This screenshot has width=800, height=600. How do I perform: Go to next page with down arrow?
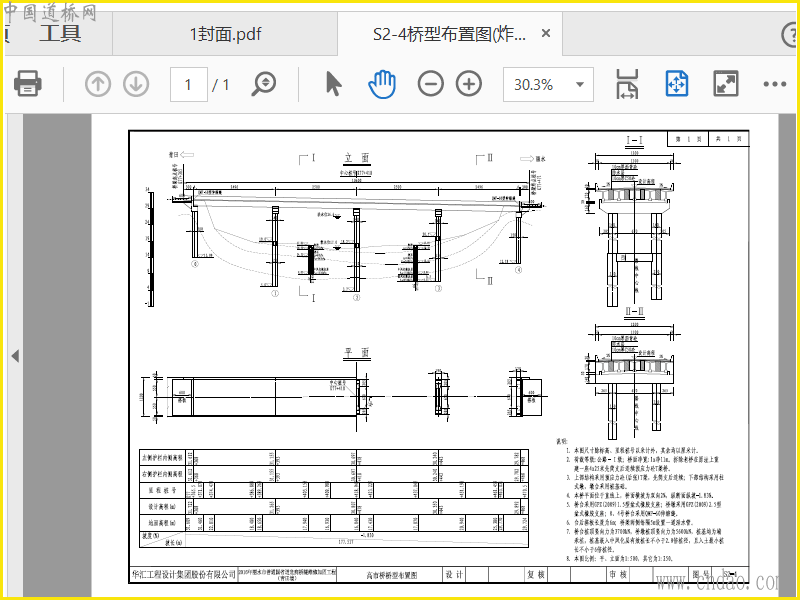point(136,84)
